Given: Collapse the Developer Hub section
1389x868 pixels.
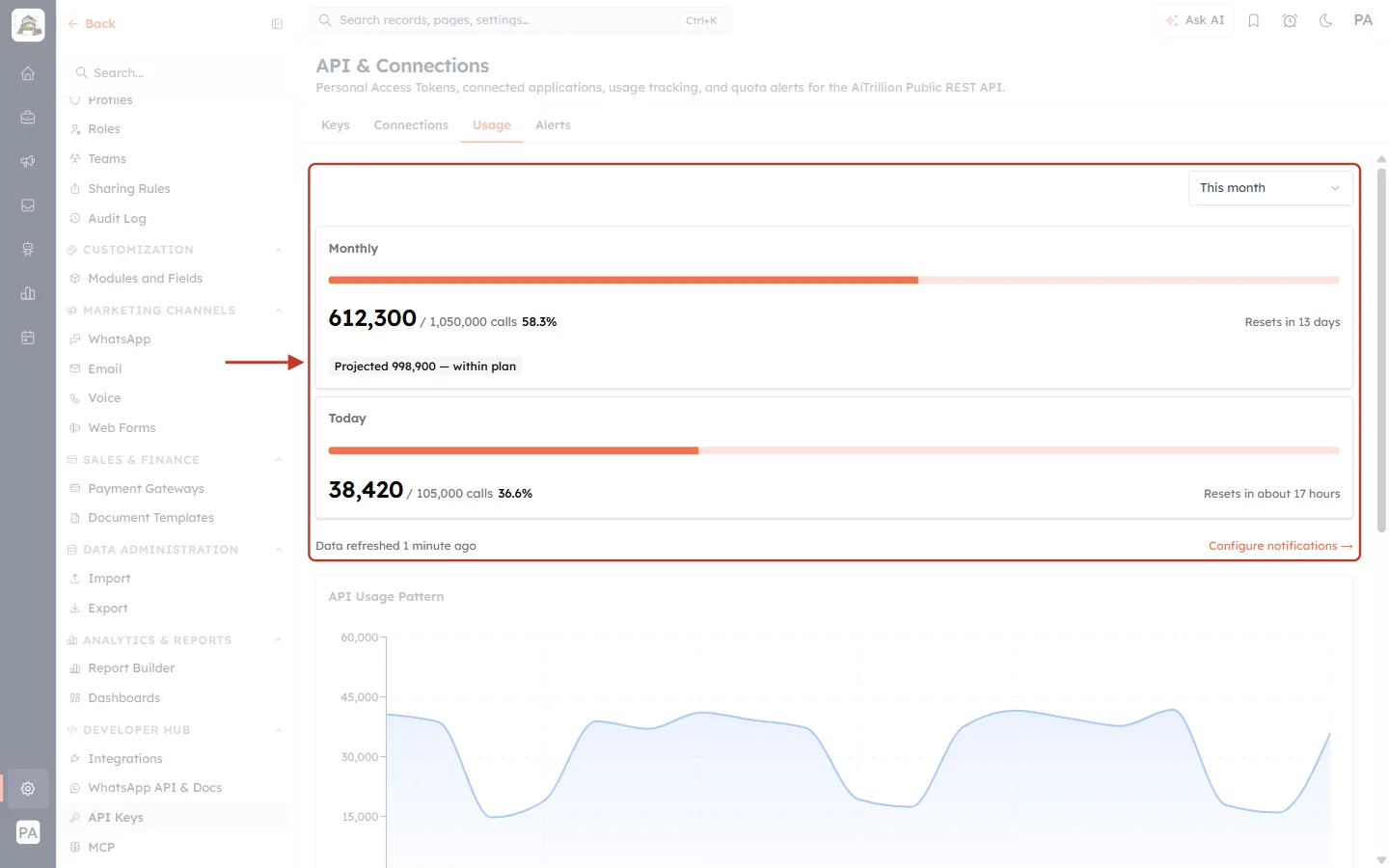Looking at the screenshot, I should (278, 730).
